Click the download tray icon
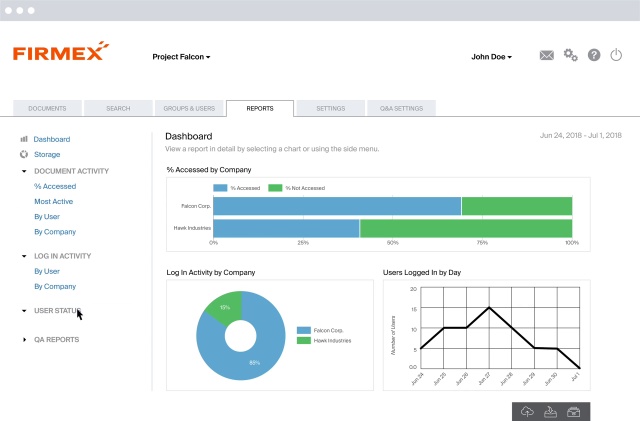This screenshot has height=421, width=640. [550, 412]
